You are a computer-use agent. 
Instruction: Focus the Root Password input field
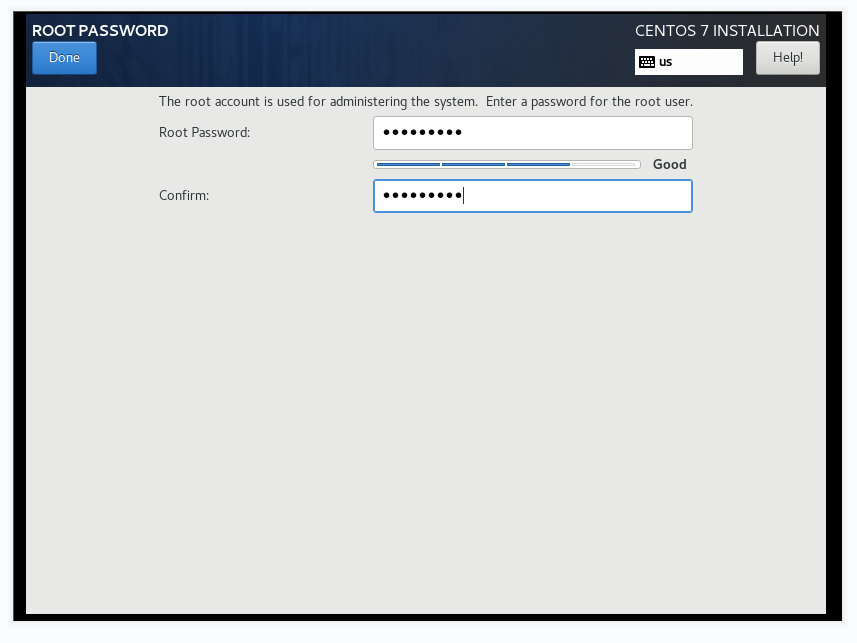click(533, 133)
